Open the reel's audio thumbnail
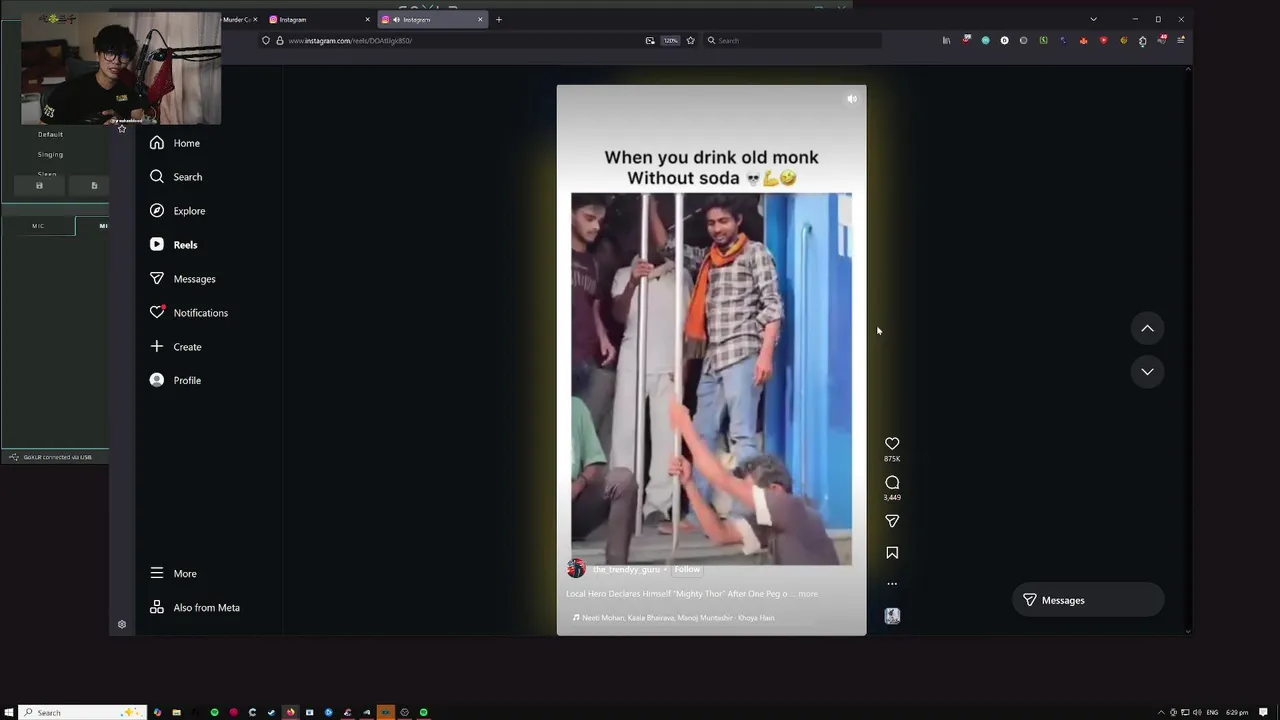Image resolution: width=1280 pixels, height=720 pixels. coord(892,616)
